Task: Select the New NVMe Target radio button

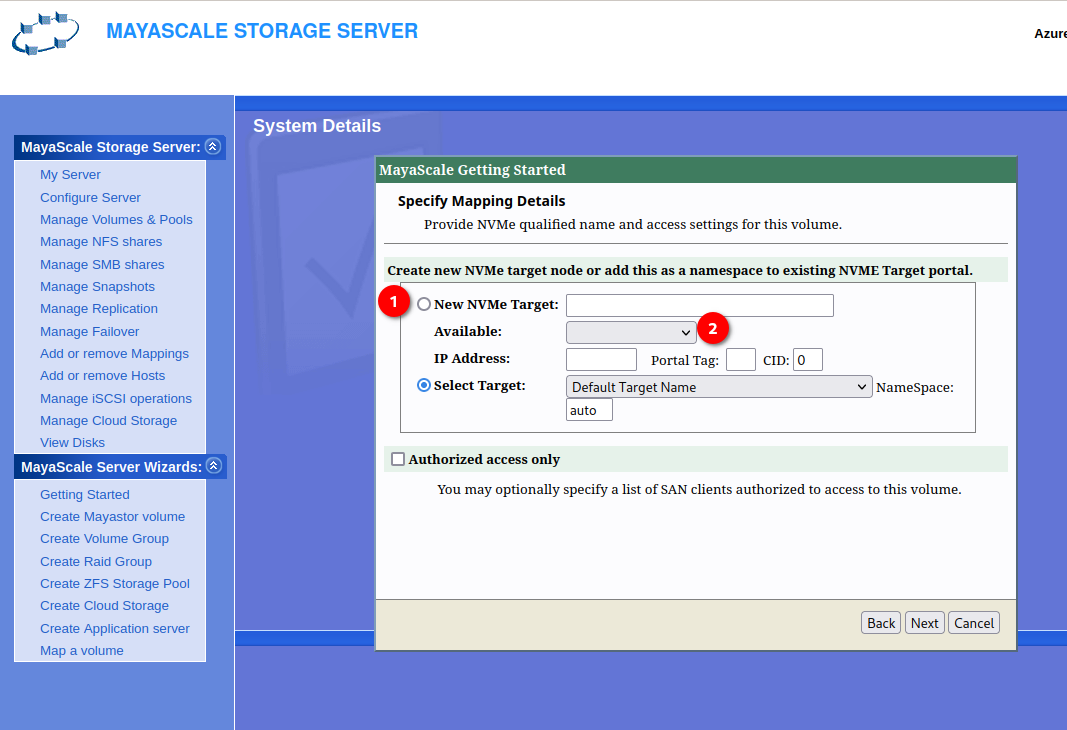Action: [424, 304]
